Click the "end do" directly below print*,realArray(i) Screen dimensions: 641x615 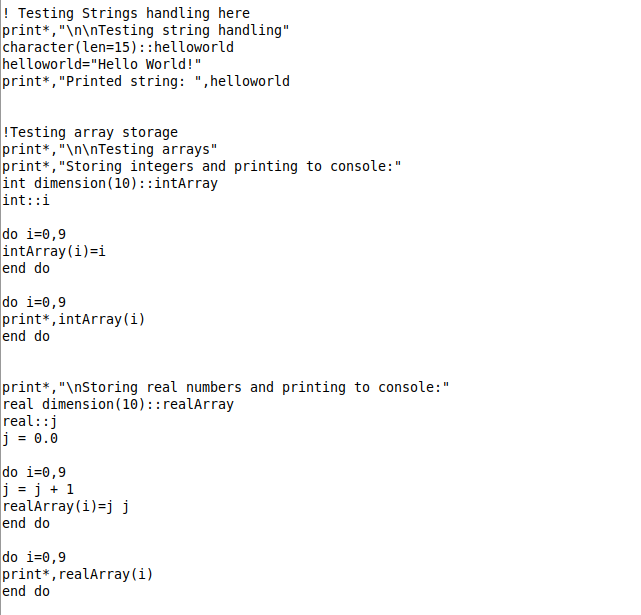tap(26, 591)
